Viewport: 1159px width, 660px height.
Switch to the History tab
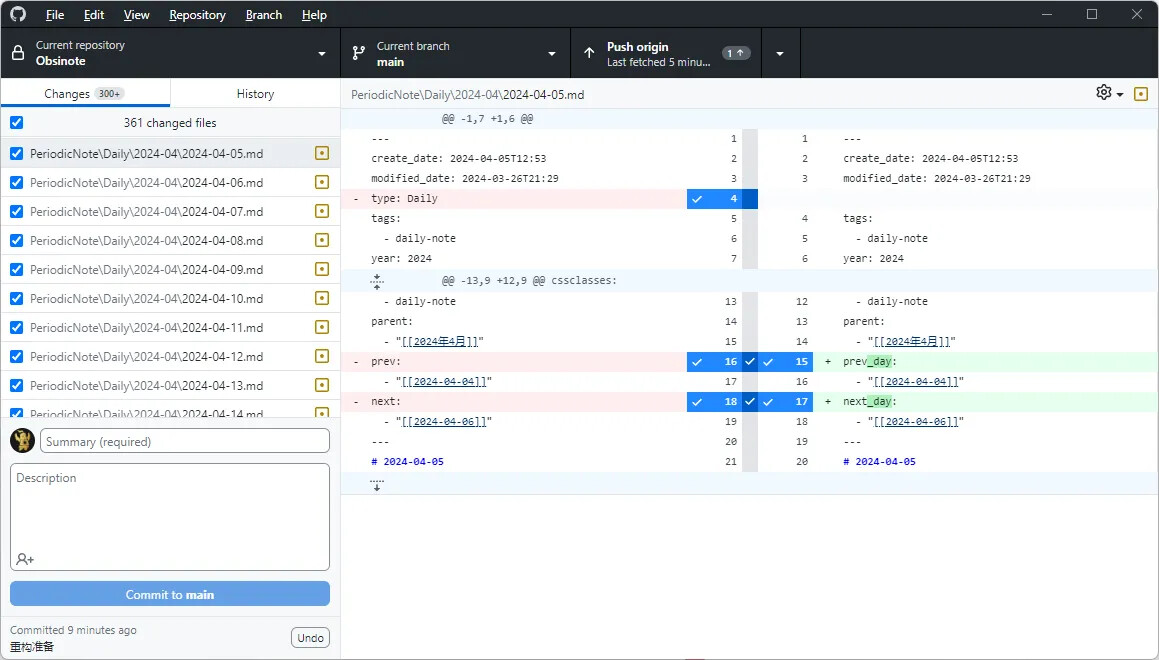pos(255,94)
